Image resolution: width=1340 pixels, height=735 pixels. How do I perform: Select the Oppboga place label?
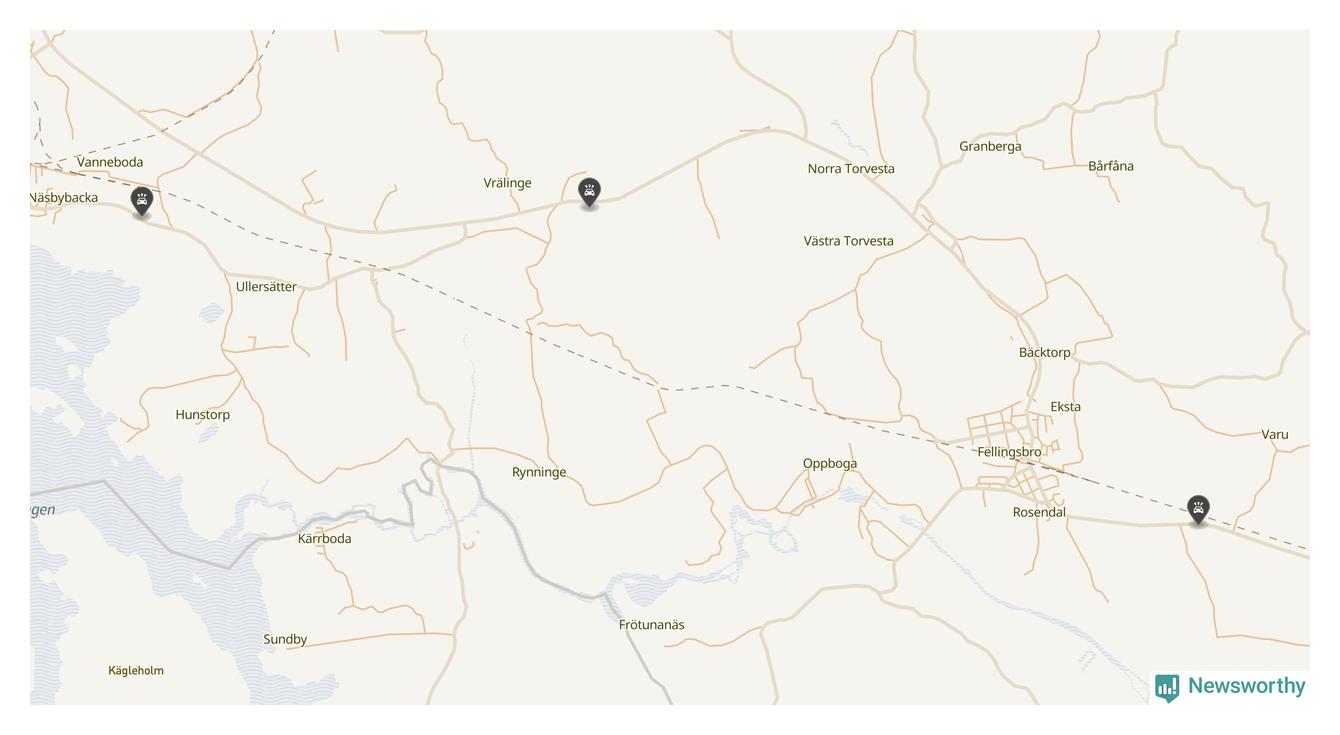(830, 464)
